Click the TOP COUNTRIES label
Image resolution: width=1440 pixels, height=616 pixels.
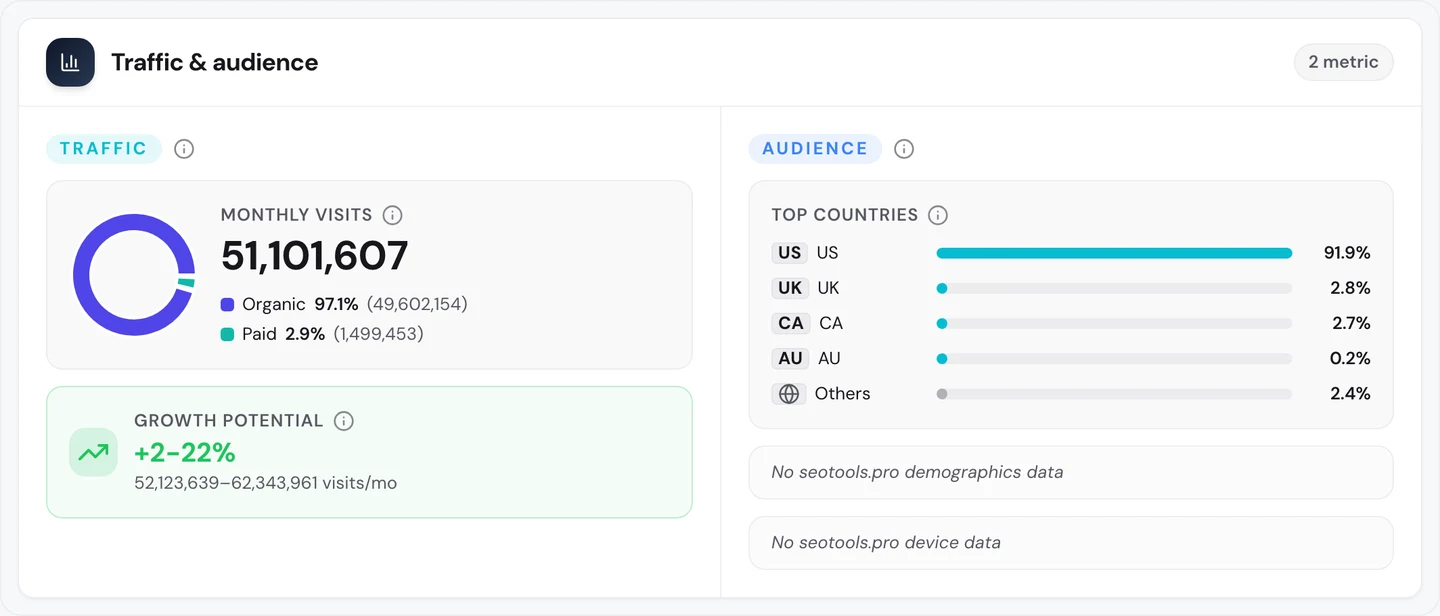point(845,215)
